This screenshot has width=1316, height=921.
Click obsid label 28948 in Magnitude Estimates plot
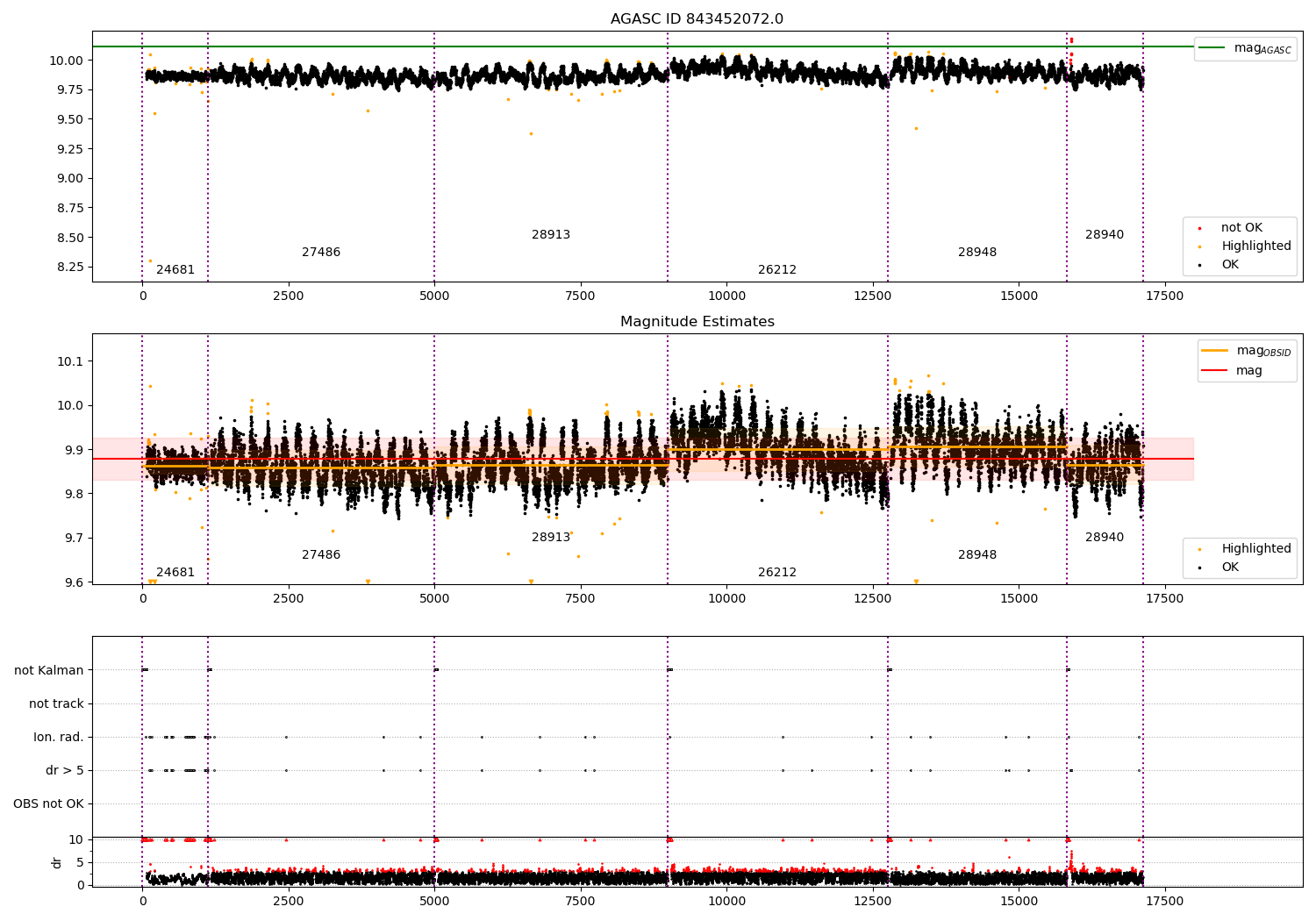pos(977,555)
